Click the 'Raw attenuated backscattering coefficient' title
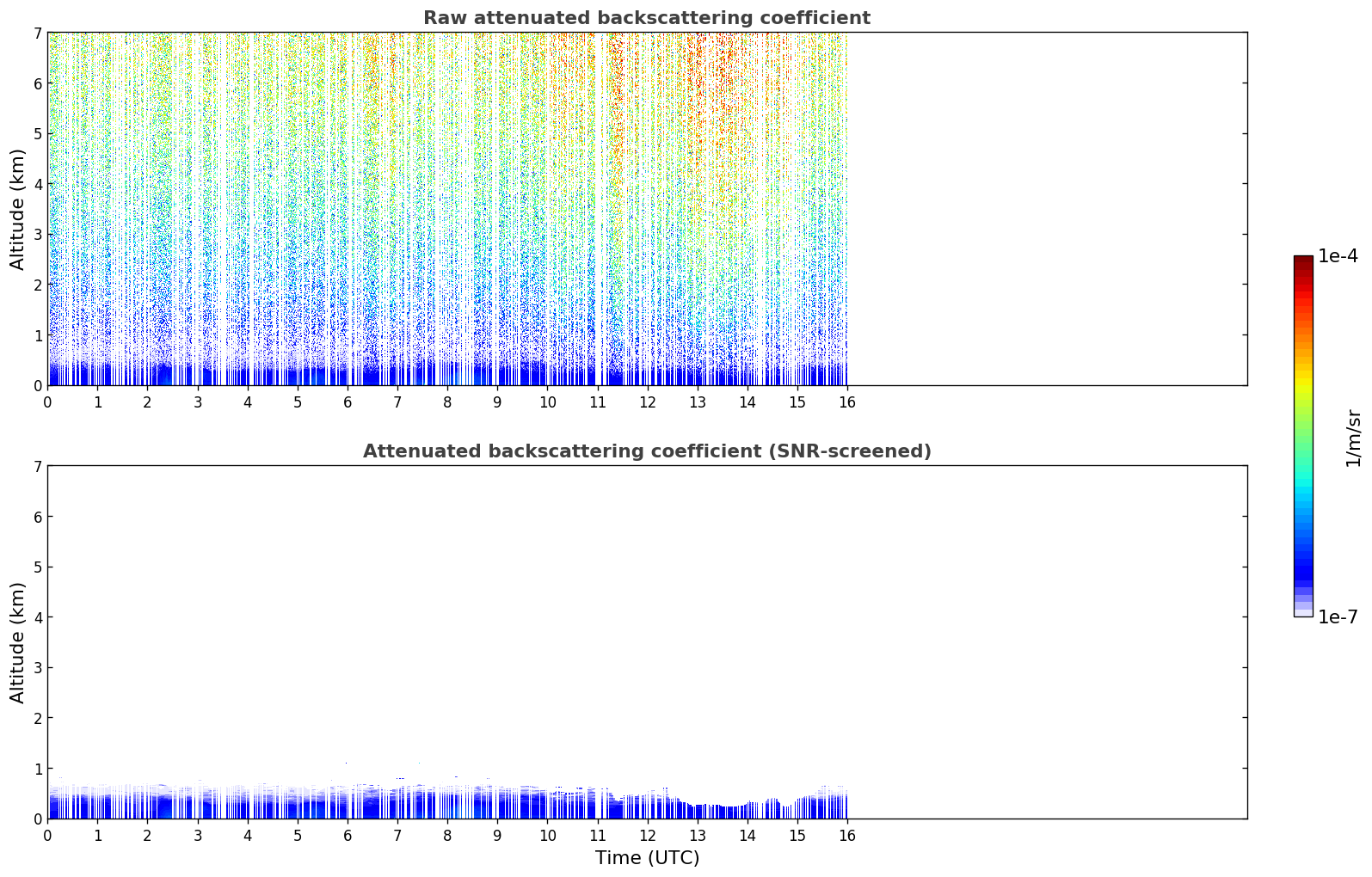The image size is (1372, 877). coord(647,18)
